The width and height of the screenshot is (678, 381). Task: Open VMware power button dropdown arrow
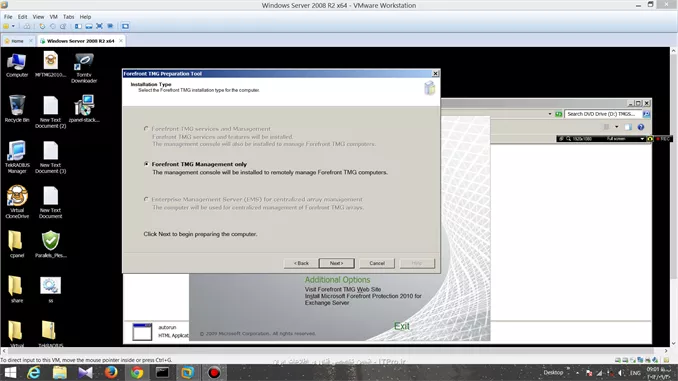point(13,26)
